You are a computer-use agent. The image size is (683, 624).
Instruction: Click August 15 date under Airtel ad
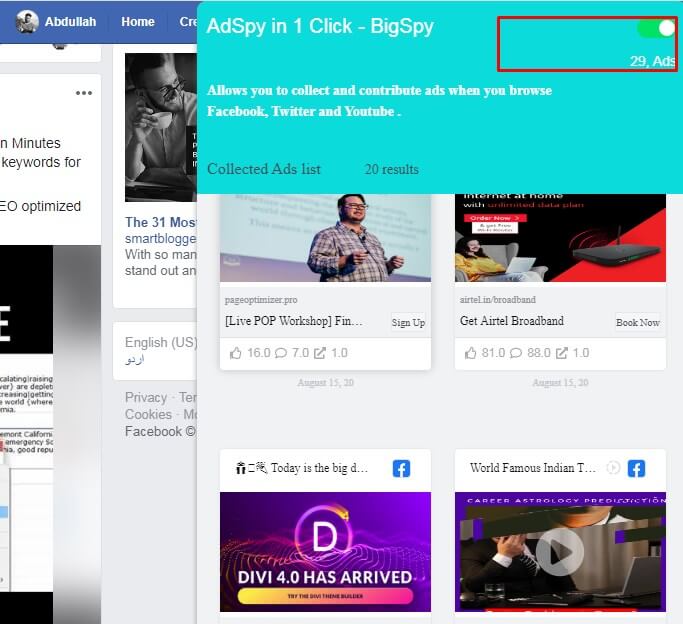(560, 383)
